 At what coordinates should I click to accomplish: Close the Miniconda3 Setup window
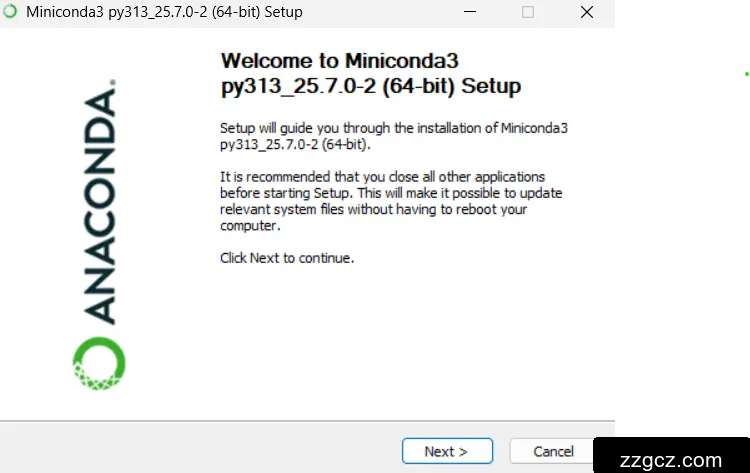[x=584, y=12]
